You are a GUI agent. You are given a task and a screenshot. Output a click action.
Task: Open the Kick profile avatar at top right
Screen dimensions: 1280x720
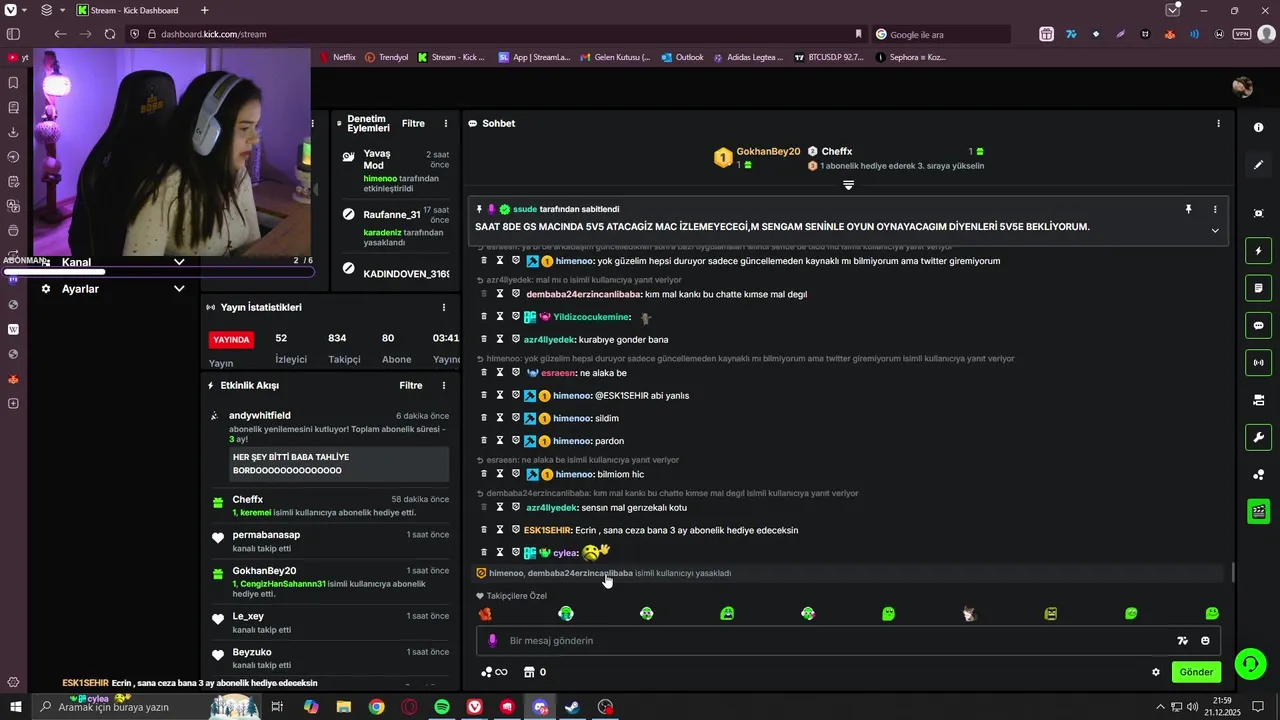coord(1243,87)
